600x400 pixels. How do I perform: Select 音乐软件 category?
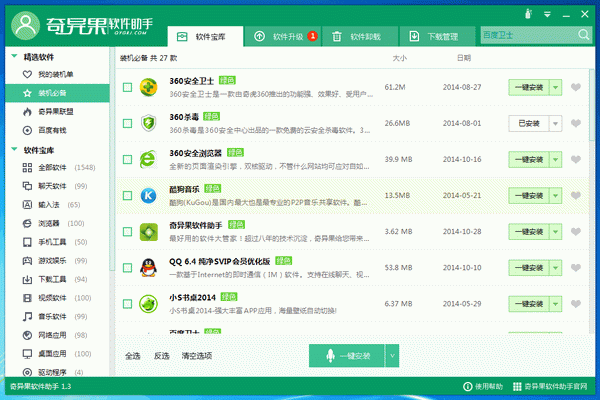click(57, 317)
